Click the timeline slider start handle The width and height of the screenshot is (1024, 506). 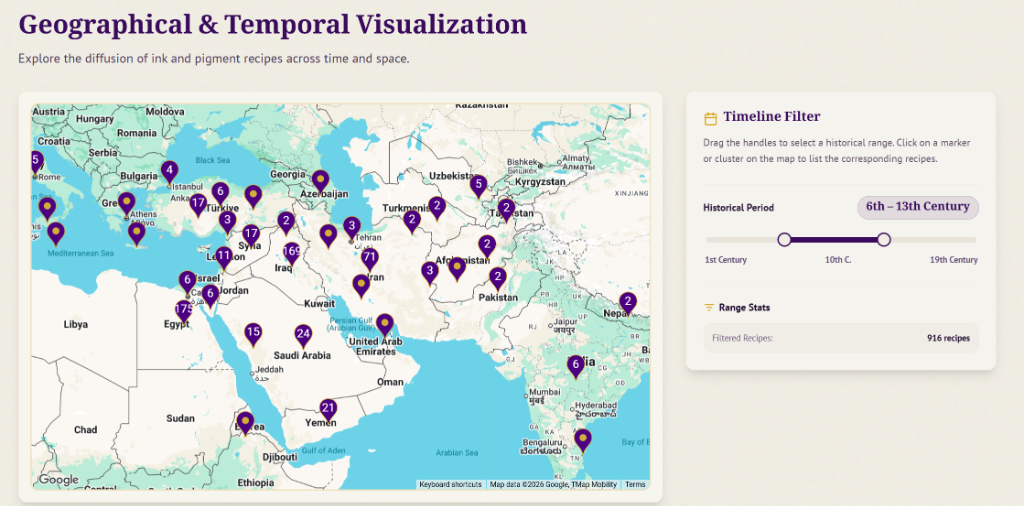point(784,240)
